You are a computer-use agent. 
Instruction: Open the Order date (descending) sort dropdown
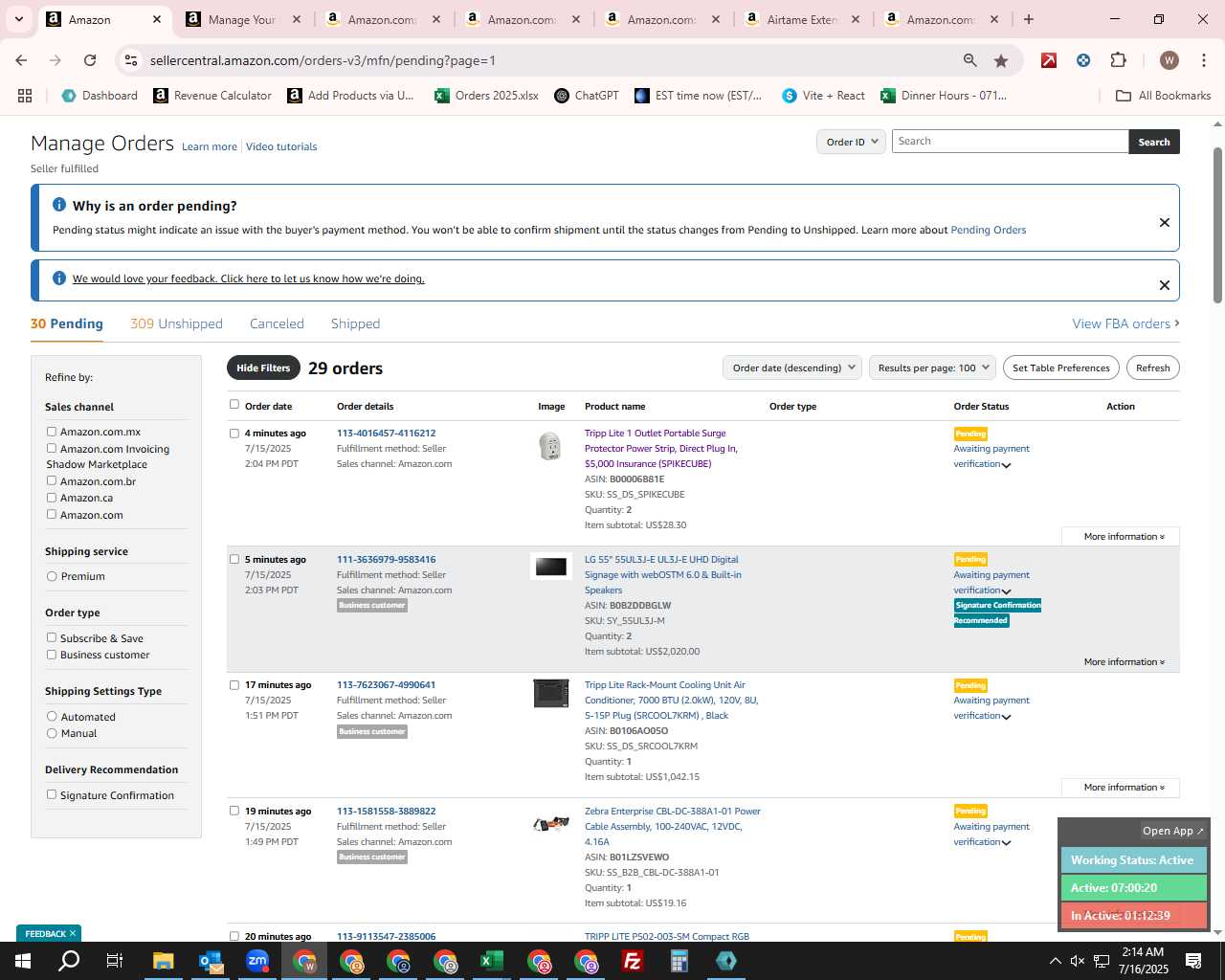[x=792, y=367]
